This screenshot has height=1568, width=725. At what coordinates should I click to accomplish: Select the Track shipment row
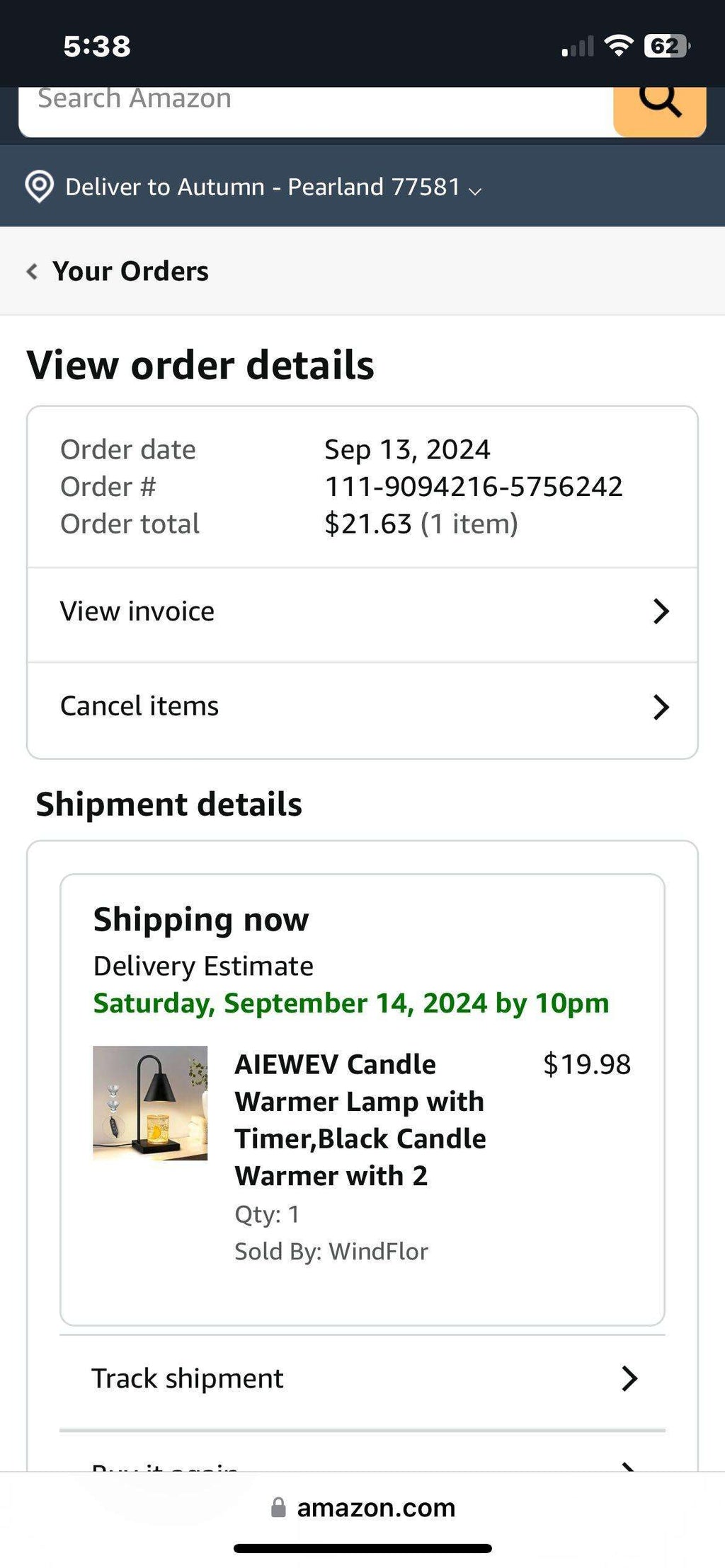coord(188,1378)
